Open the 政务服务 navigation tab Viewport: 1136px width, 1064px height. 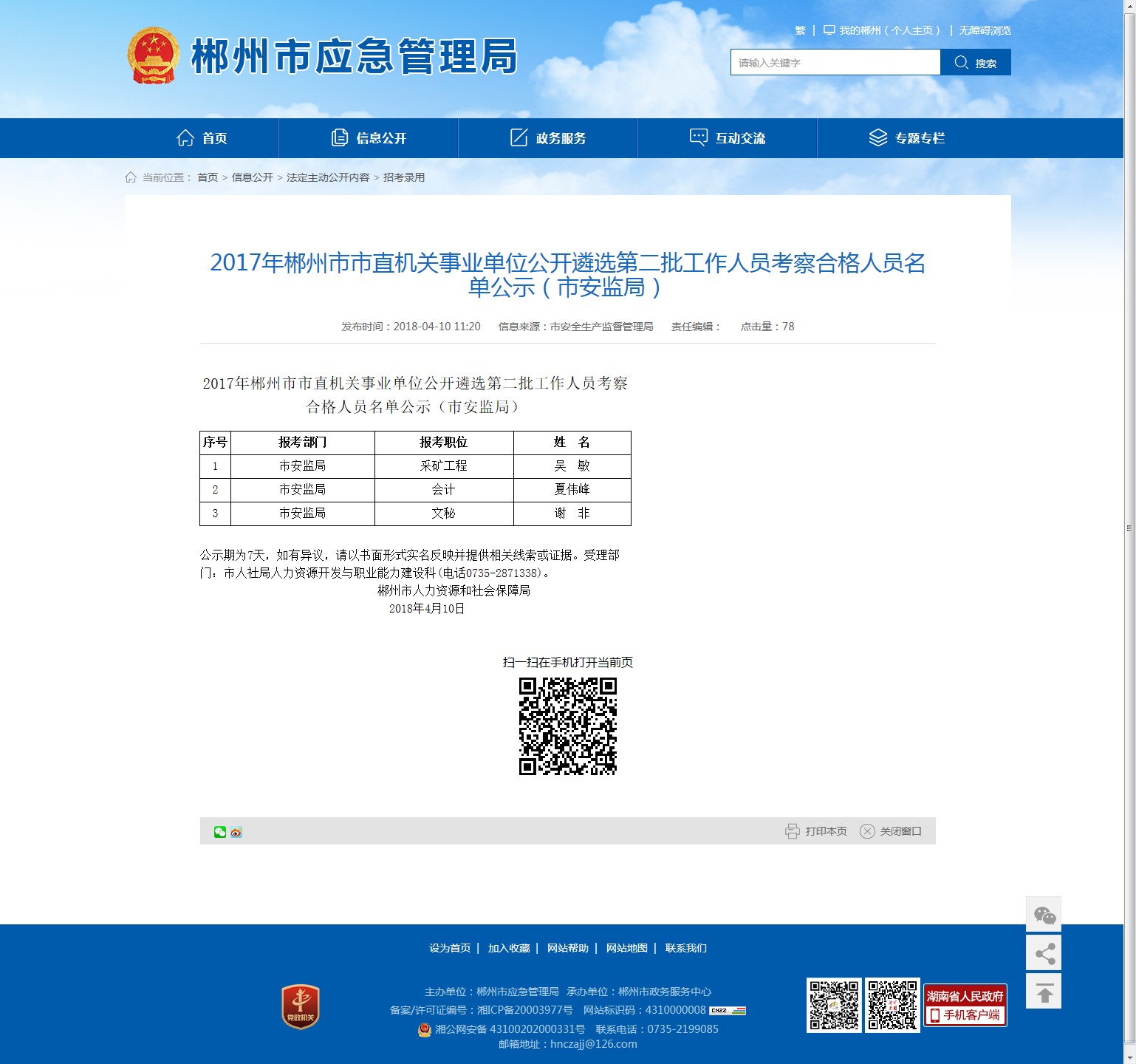548,138
